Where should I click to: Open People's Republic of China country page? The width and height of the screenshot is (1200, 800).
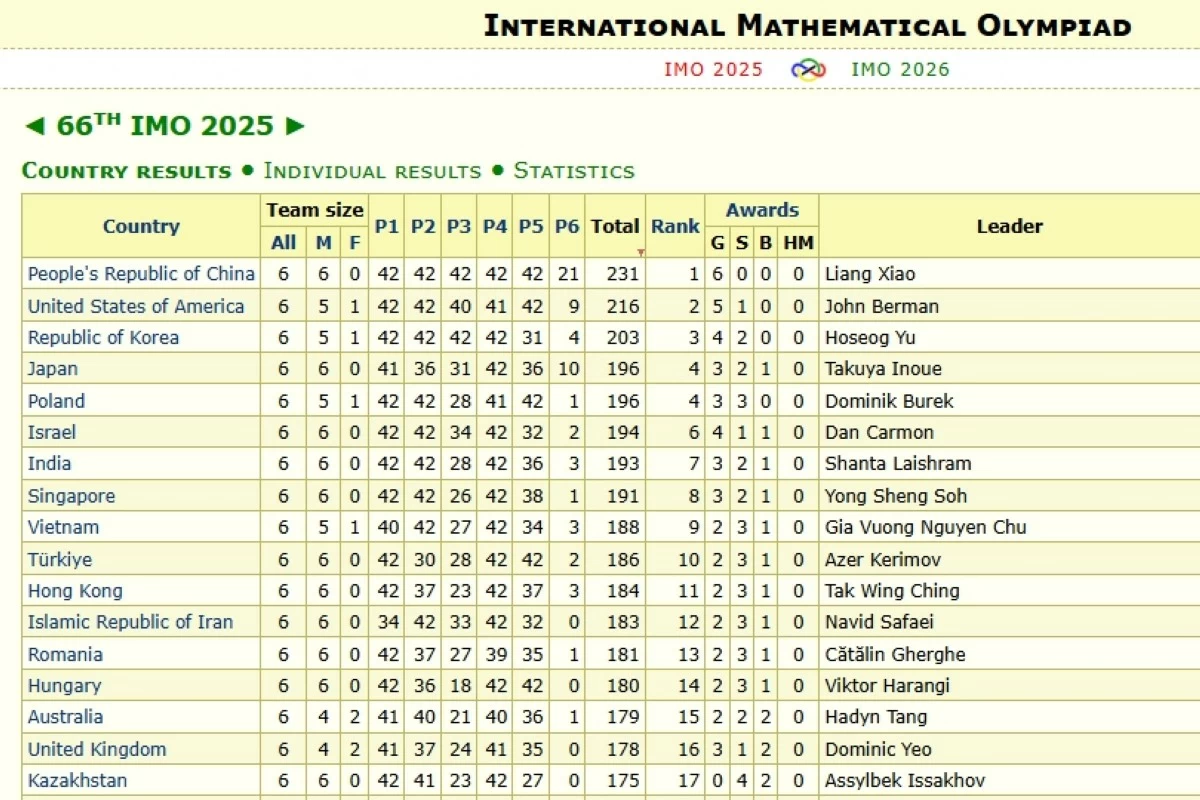pyautogui.click(x=141, y=273)
